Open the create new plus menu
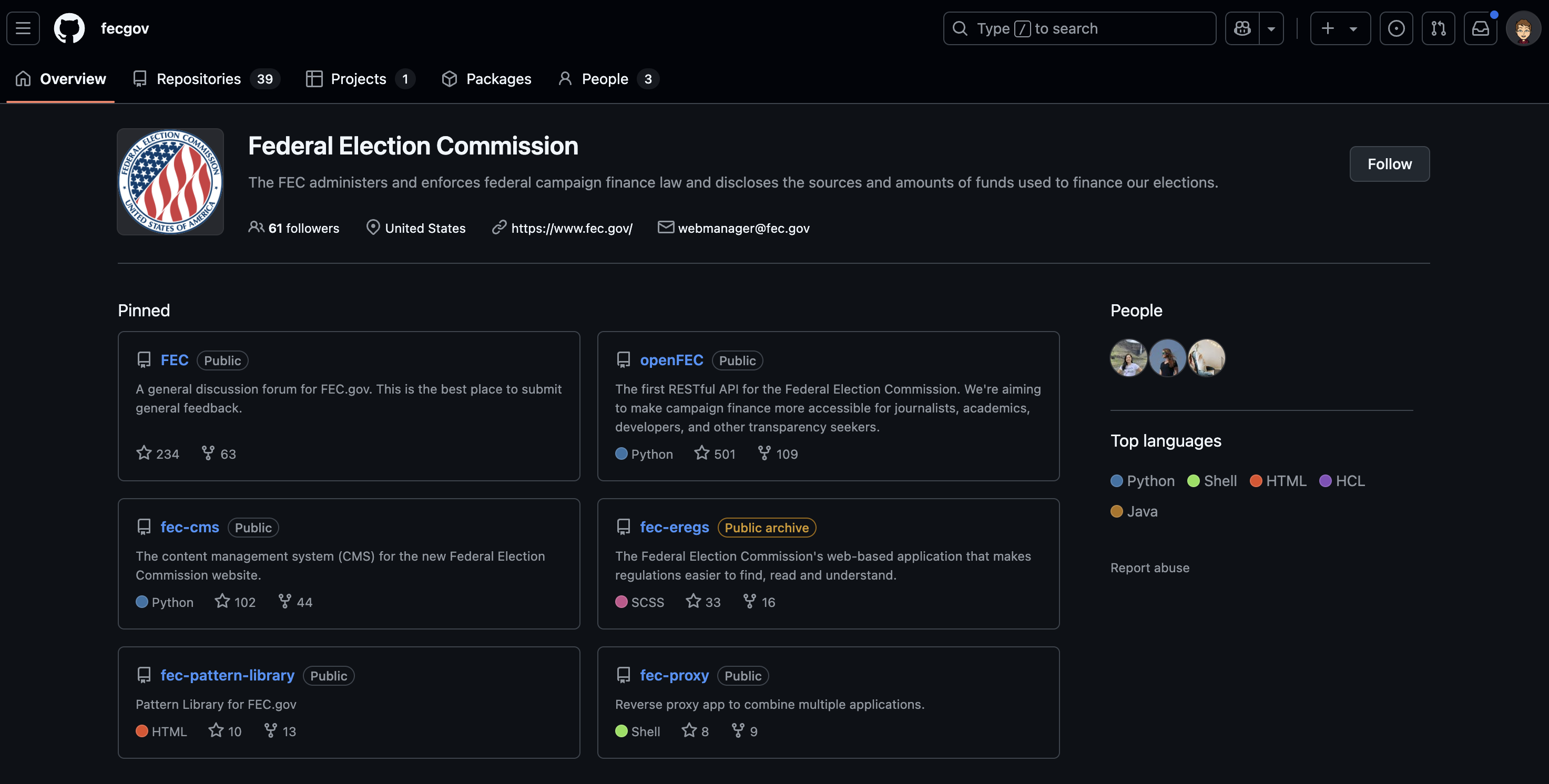The height and width of the screenshot is (784, 1549). (1340, 28)
